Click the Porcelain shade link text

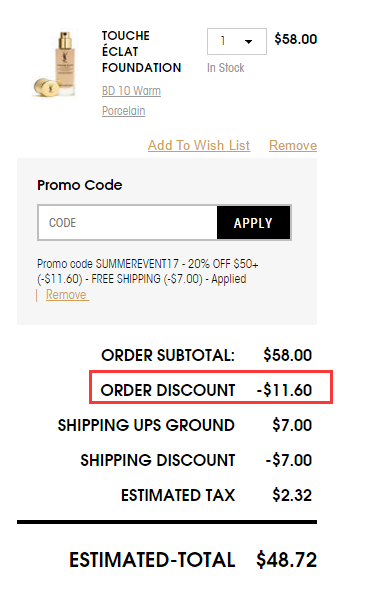(x=123, y=111)
